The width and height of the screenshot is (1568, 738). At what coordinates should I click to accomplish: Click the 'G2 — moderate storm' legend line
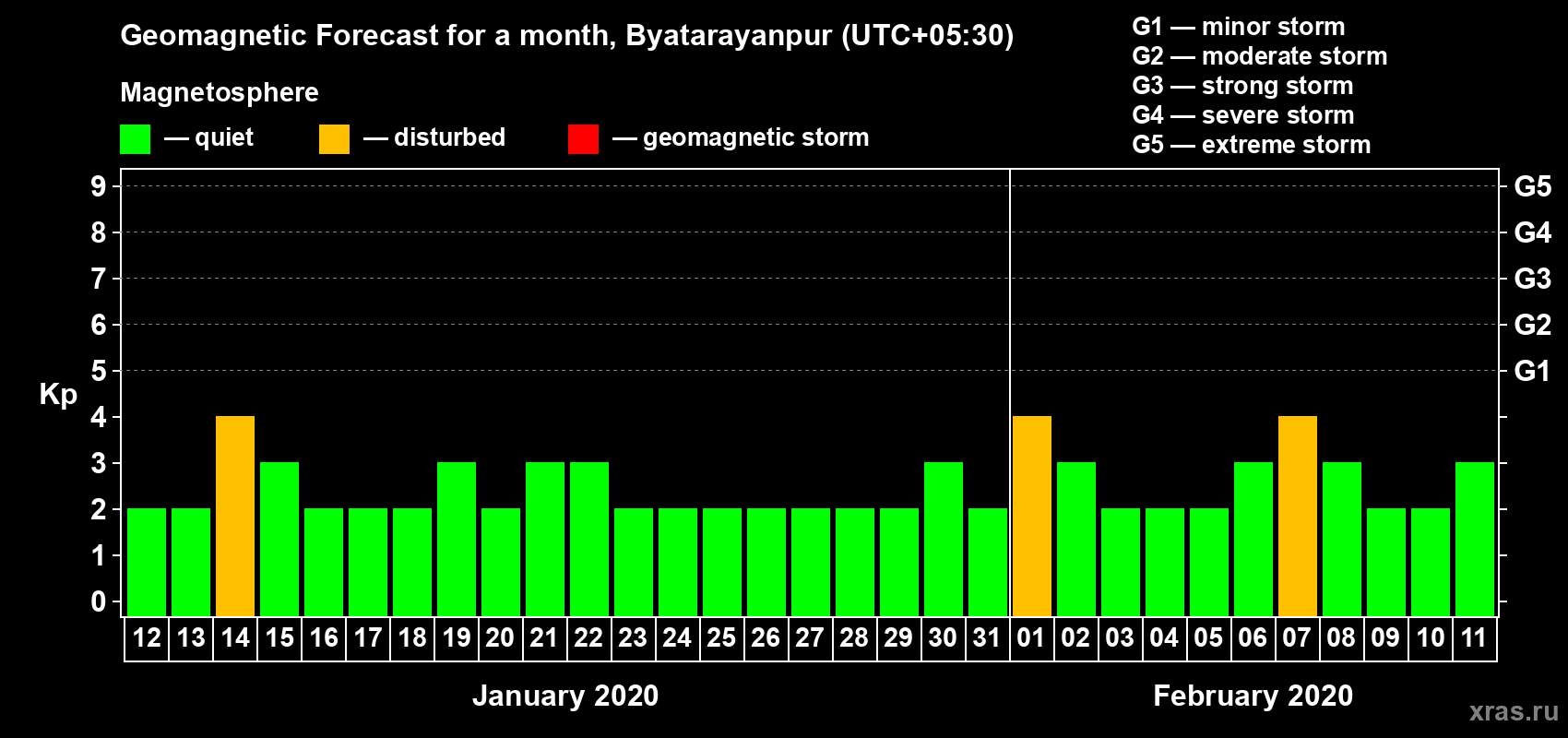(x=1260, y=56)
